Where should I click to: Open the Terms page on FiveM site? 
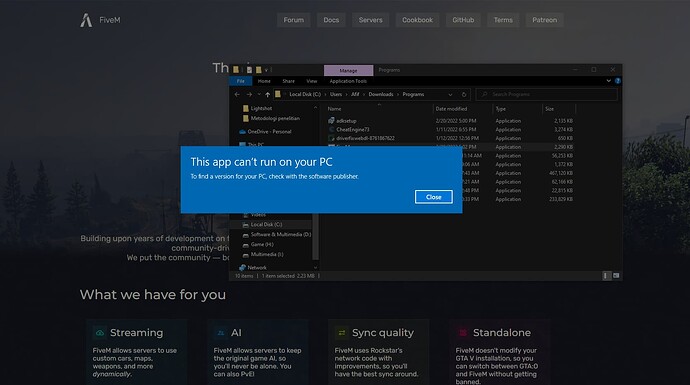point(503,20)
